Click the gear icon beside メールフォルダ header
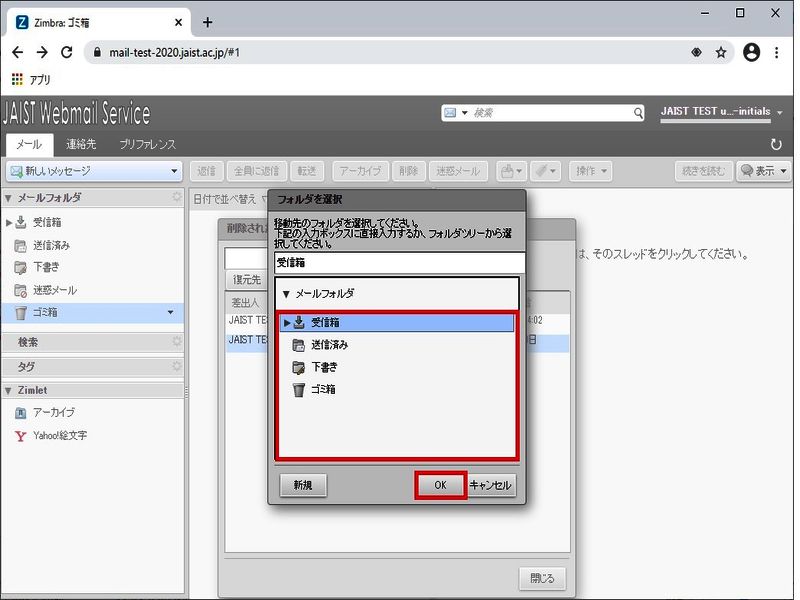Screen dimensions: 800x600 pyautogui.click(x=177, y=198)
